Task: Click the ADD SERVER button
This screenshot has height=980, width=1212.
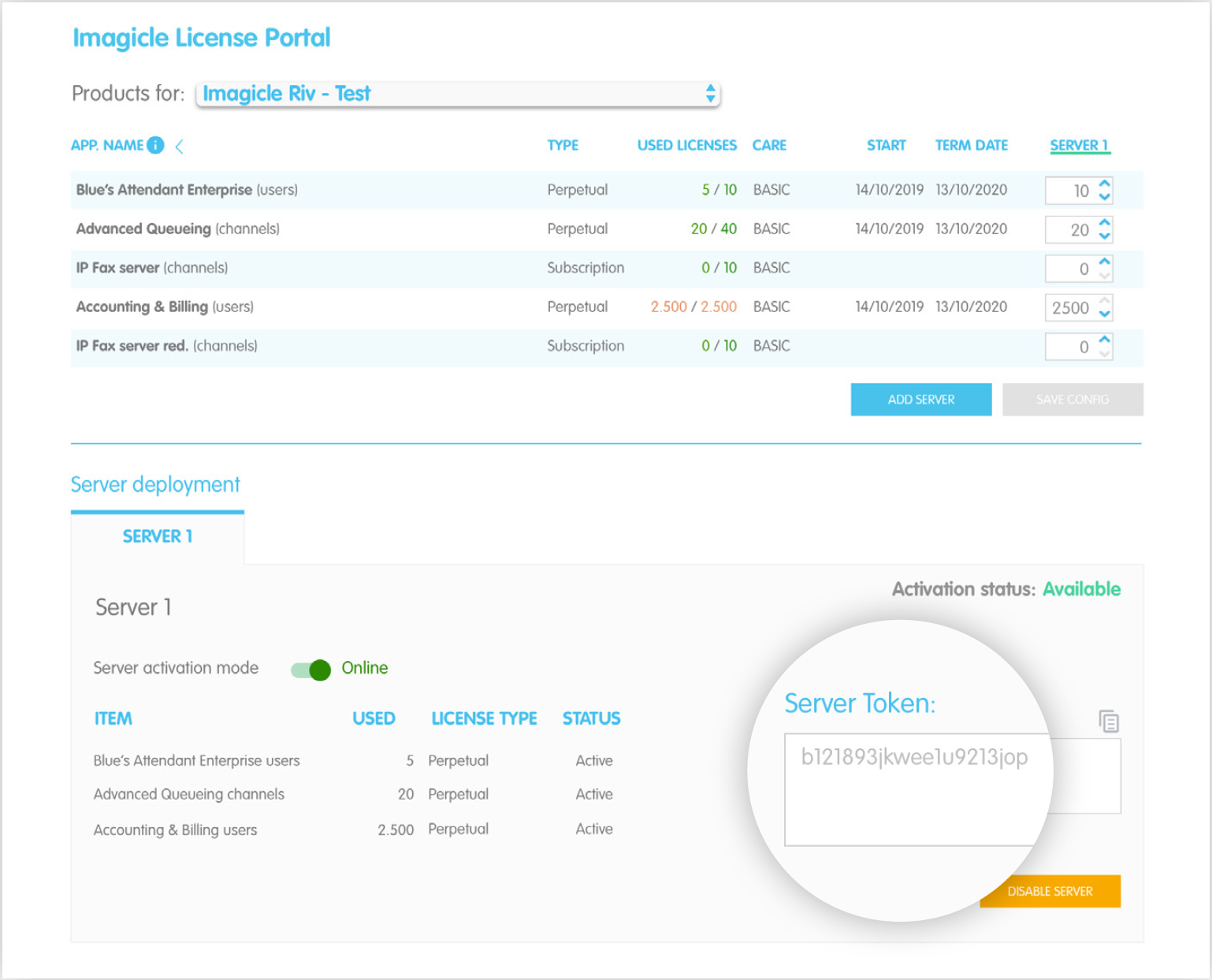Action: [x=920, y=399]
